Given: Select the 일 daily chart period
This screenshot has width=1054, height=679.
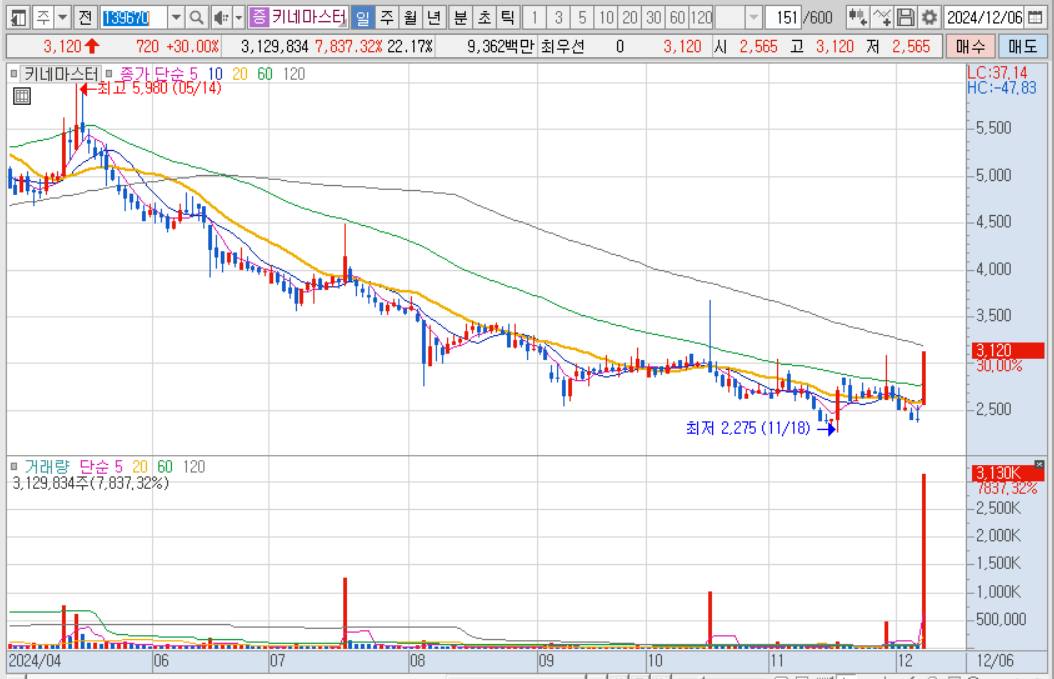Looking at the screenshot, I should coord(363,17).
